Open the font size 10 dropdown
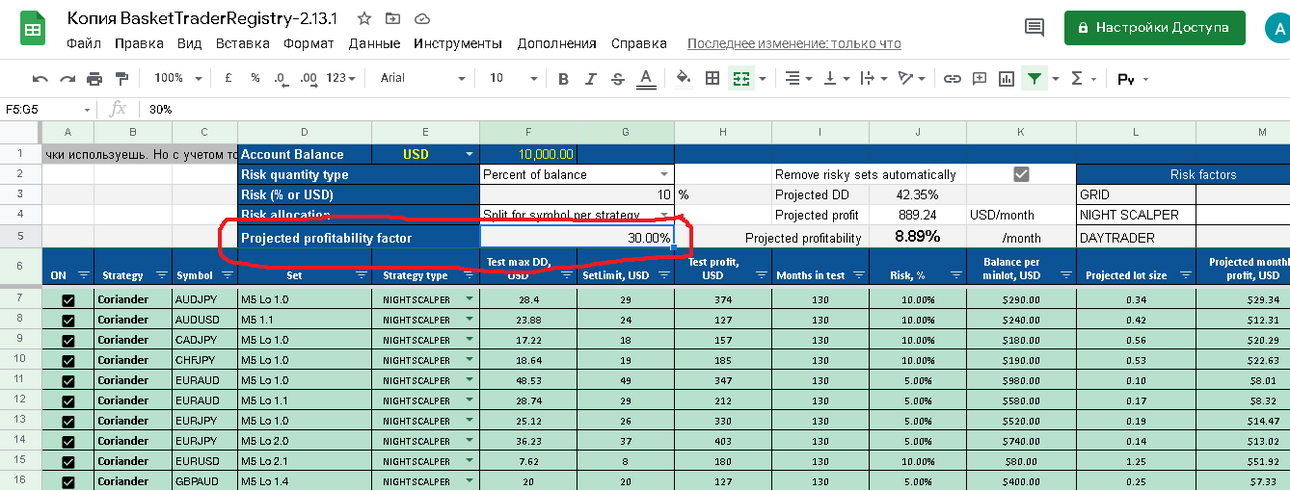 click(x=512, y=78)
